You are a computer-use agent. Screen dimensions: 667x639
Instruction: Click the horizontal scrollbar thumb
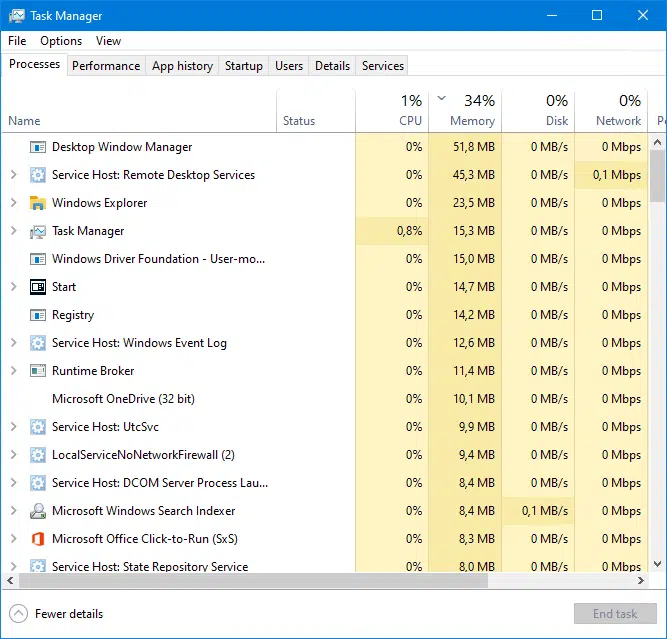click(x=253, y=581)
